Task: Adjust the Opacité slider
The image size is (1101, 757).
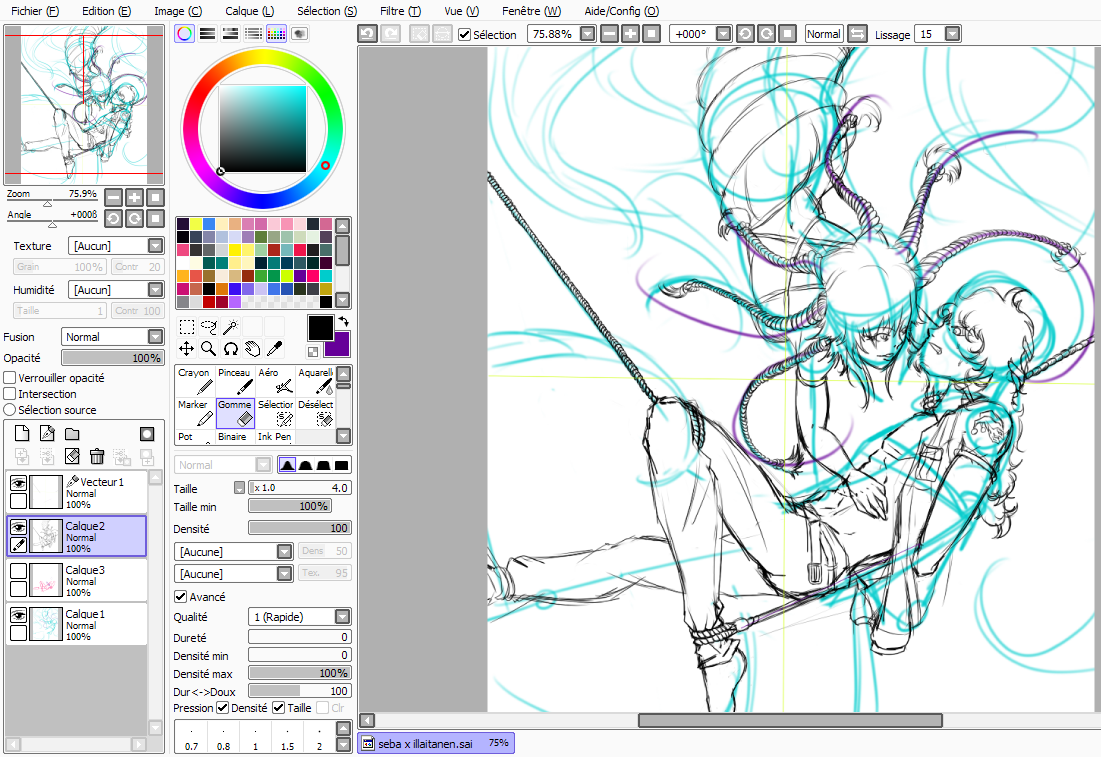Action: (x=112, y=357)
